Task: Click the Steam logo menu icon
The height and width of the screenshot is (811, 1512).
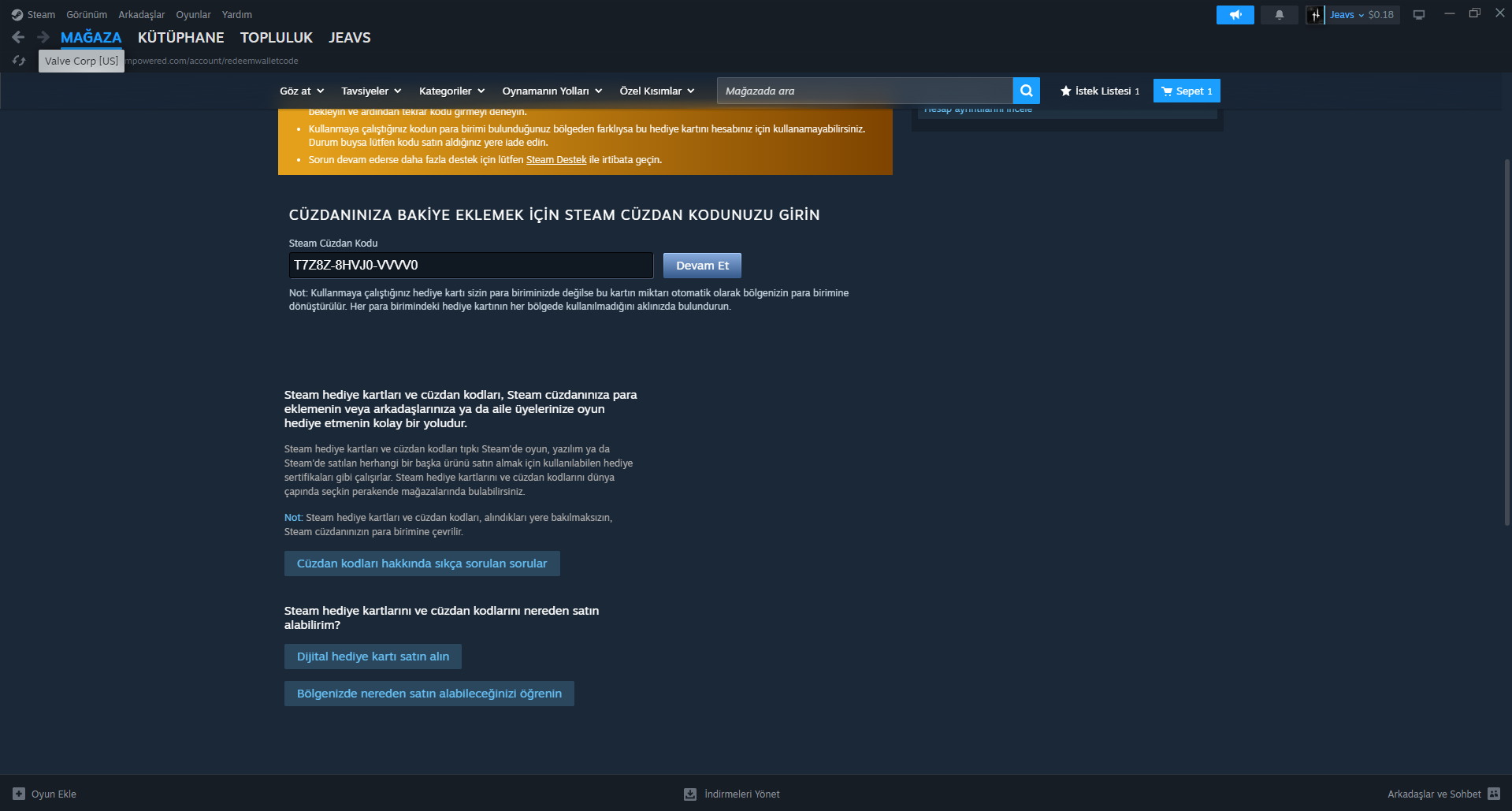Action: point(17,15)
